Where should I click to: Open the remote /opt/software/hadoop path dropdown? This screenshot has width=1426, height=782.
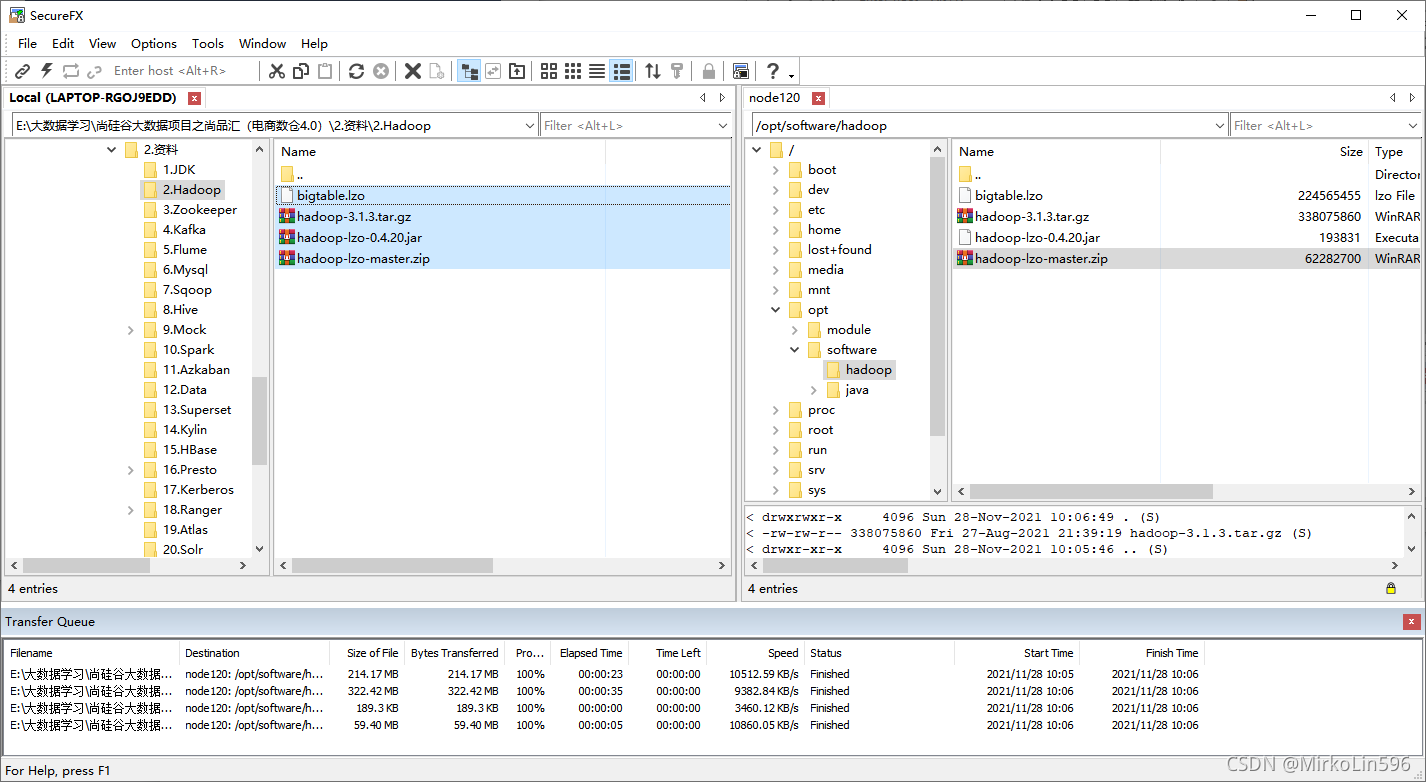1220,126
